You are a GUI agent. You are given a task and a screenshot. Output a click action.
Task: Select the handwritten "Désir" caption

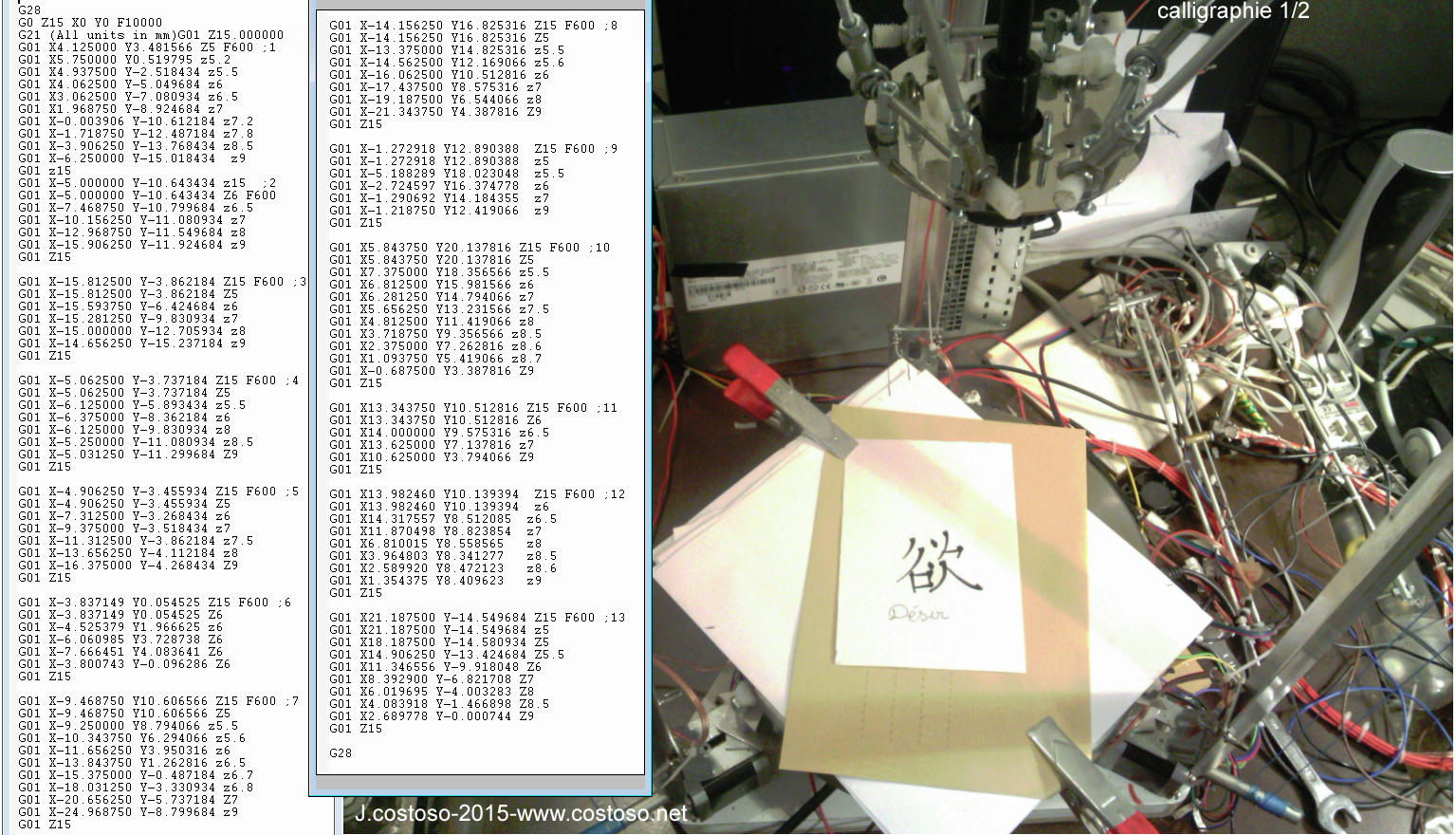point(918,613)
